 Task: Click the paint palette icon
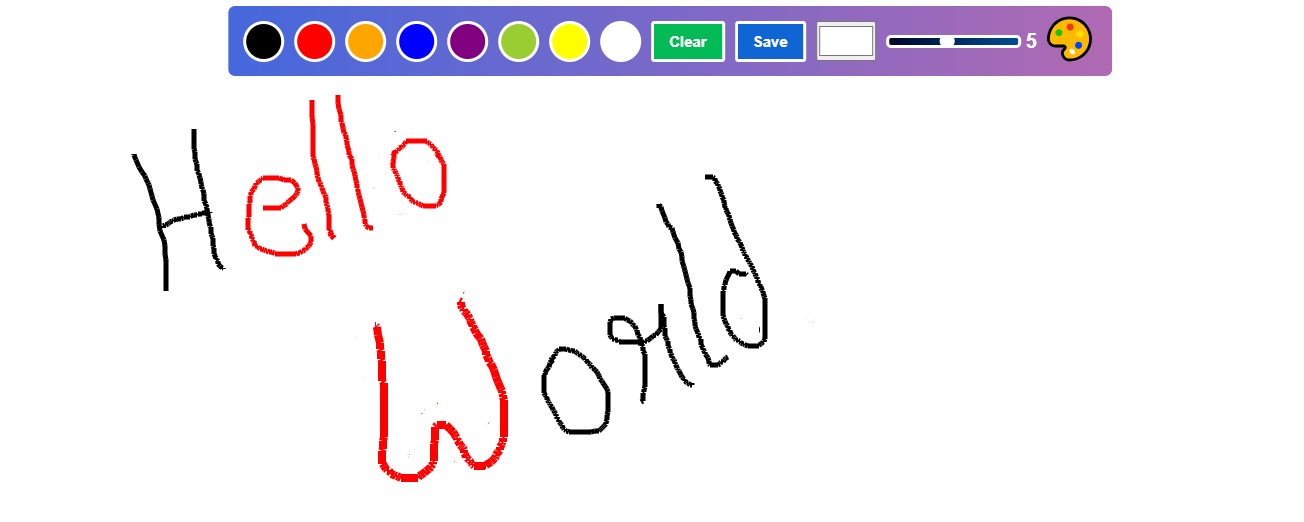1069,41
